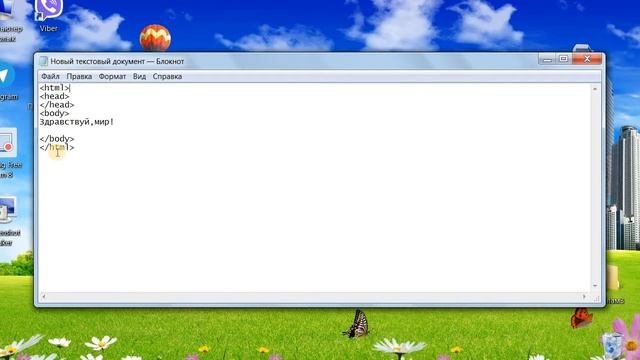Viewport: 640px width, 360px height.
Task: Click the Notepad icon in title bar
Action: click(43, 61)
